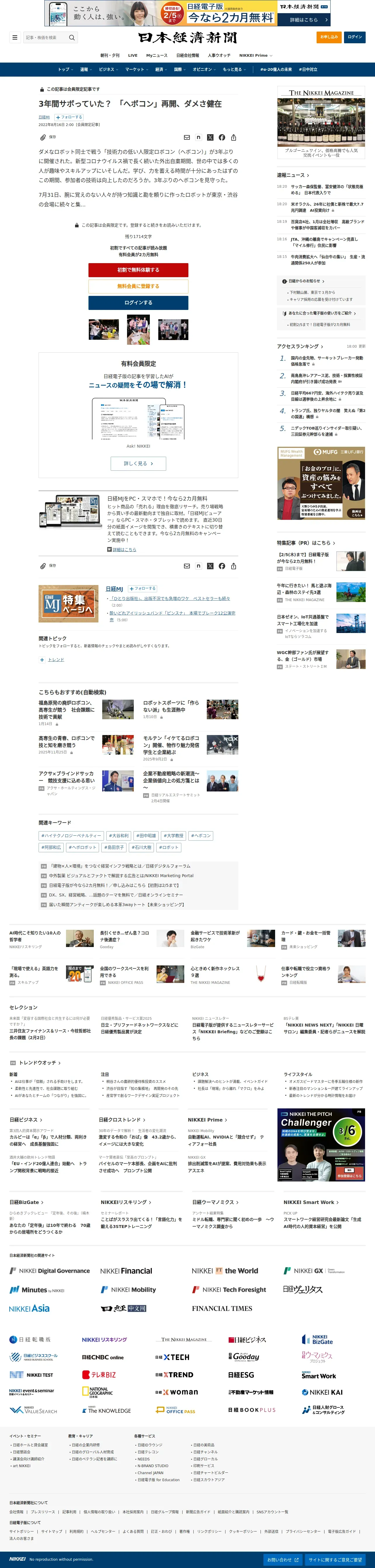Image resolution: width=375 pixels, height=1568 pixels.
Task: Expand the もっと見る nav dropdown
Action: 234,69
